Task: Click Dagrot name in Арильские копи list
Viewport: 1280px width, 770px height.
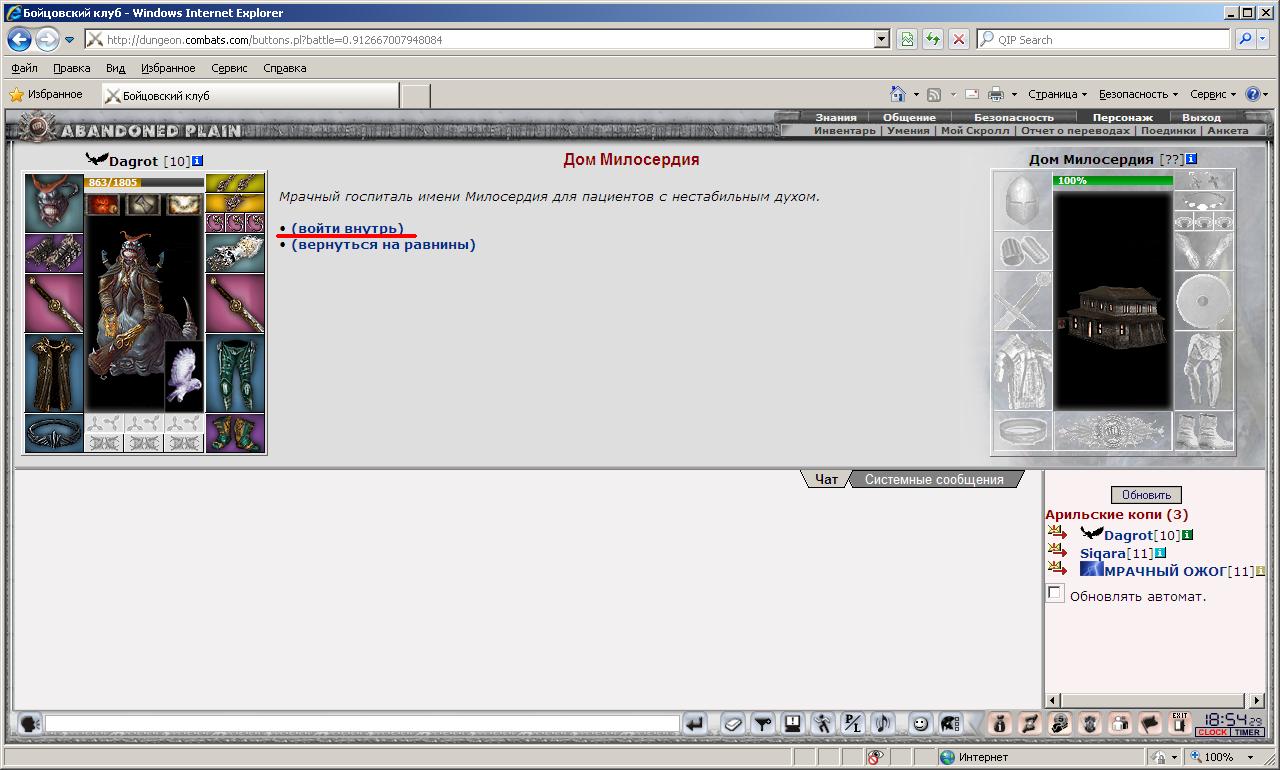Action: (1128, 535)
